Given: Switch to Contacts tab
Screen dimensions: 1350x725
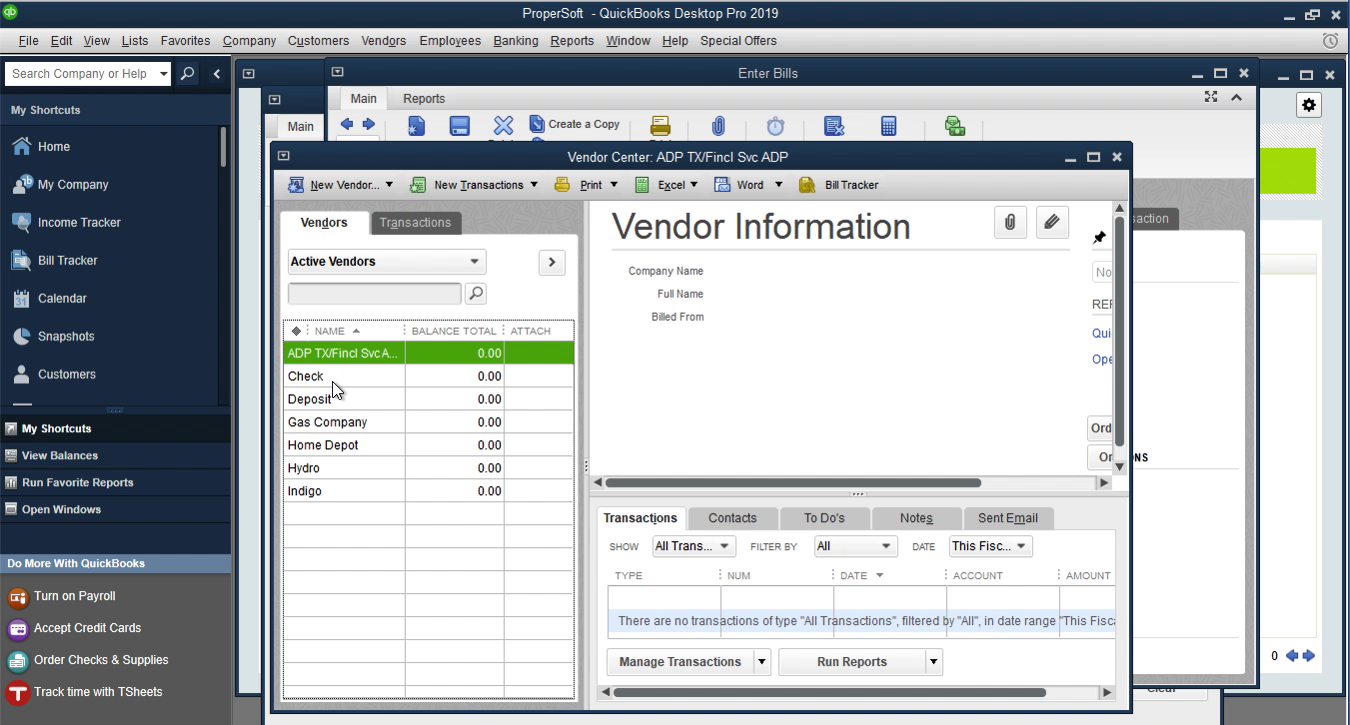Looking at the screenshot, I should (733, 518).
